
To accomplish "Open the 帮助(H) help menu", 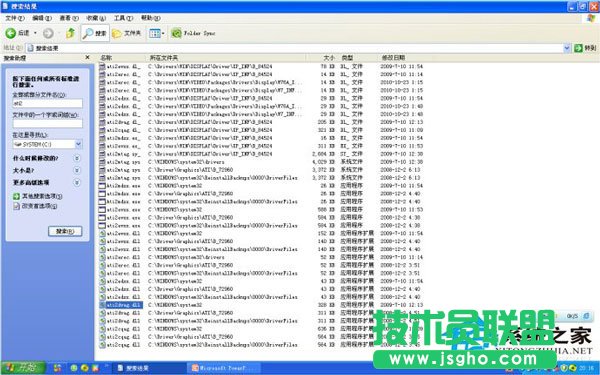I will [150, 18].
